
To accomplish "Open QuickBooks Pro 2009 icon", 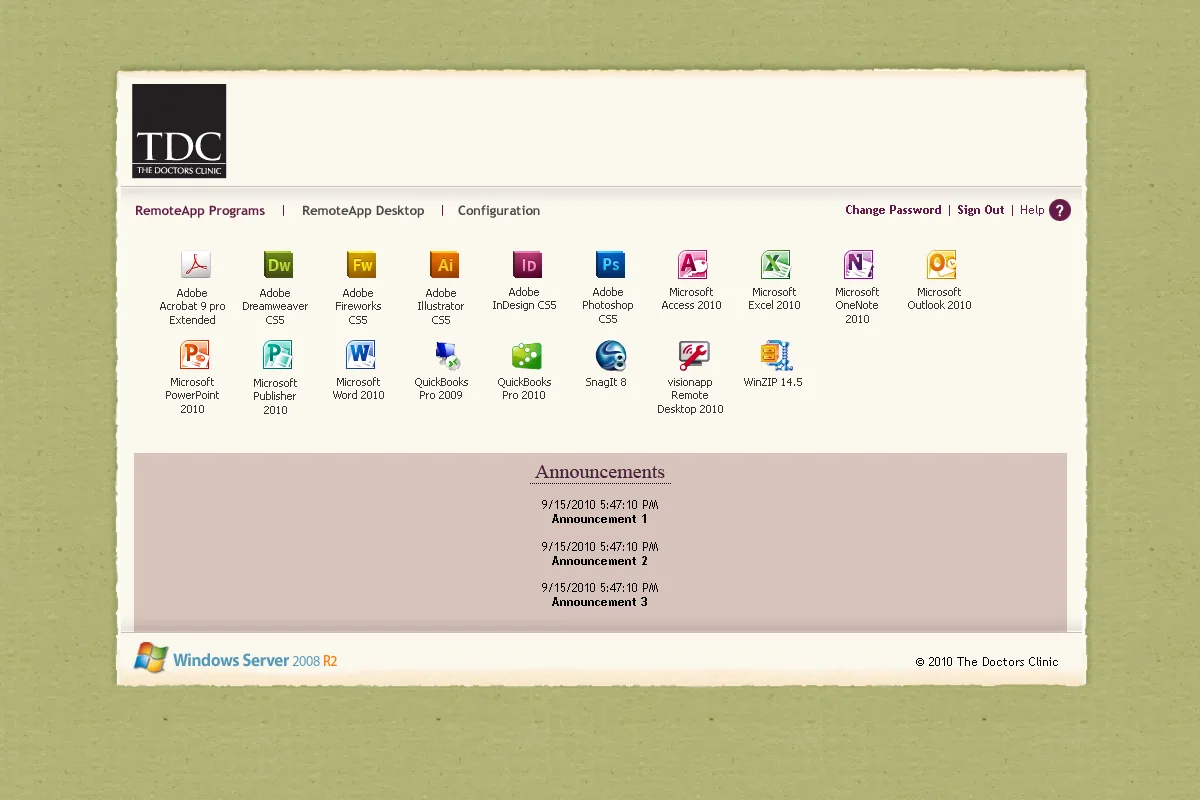I will click(447, 354).
